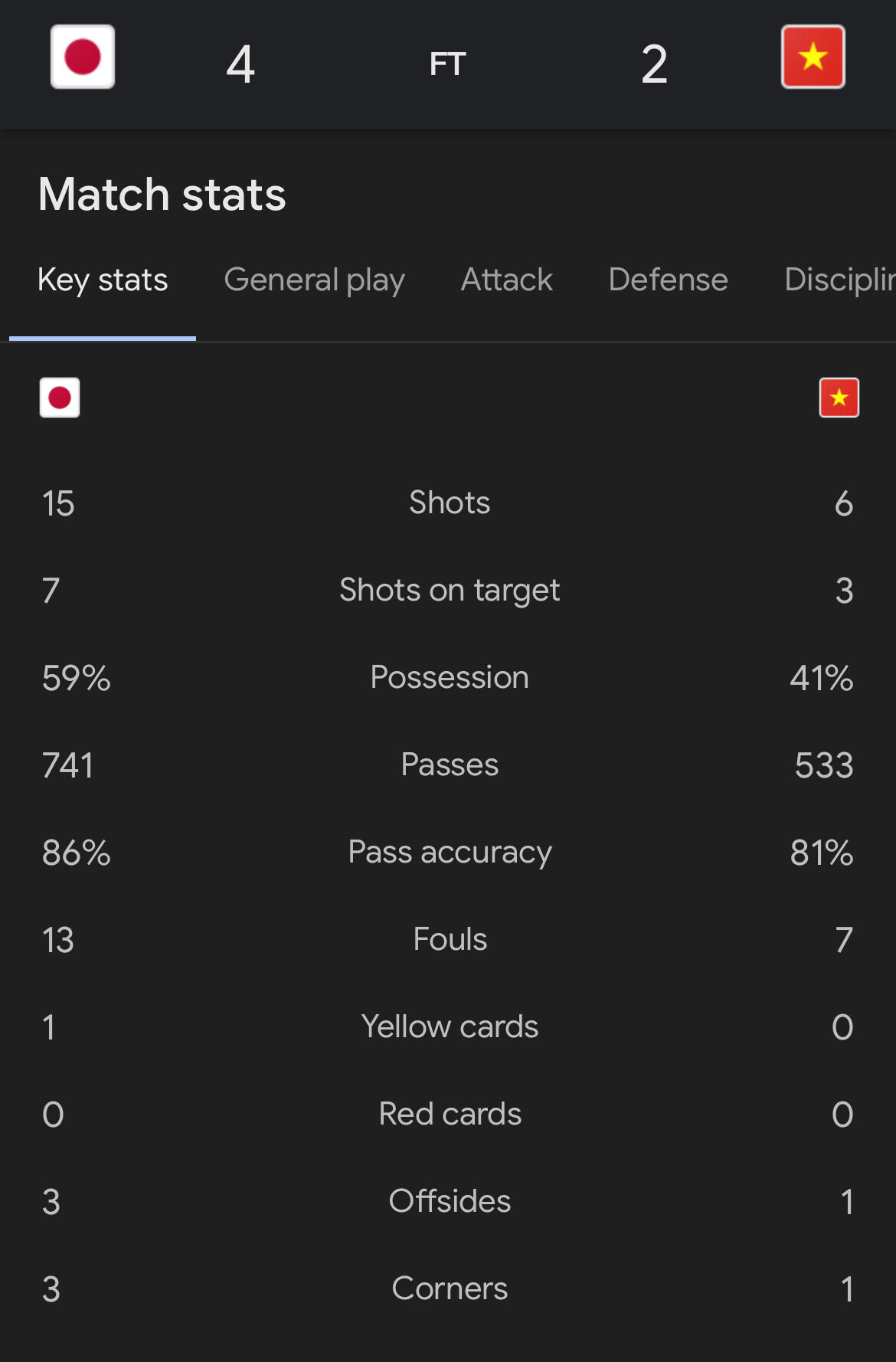Tap small Japan flag above stats column
This screenshot has width=896, height=1362.
coord(60,398)
